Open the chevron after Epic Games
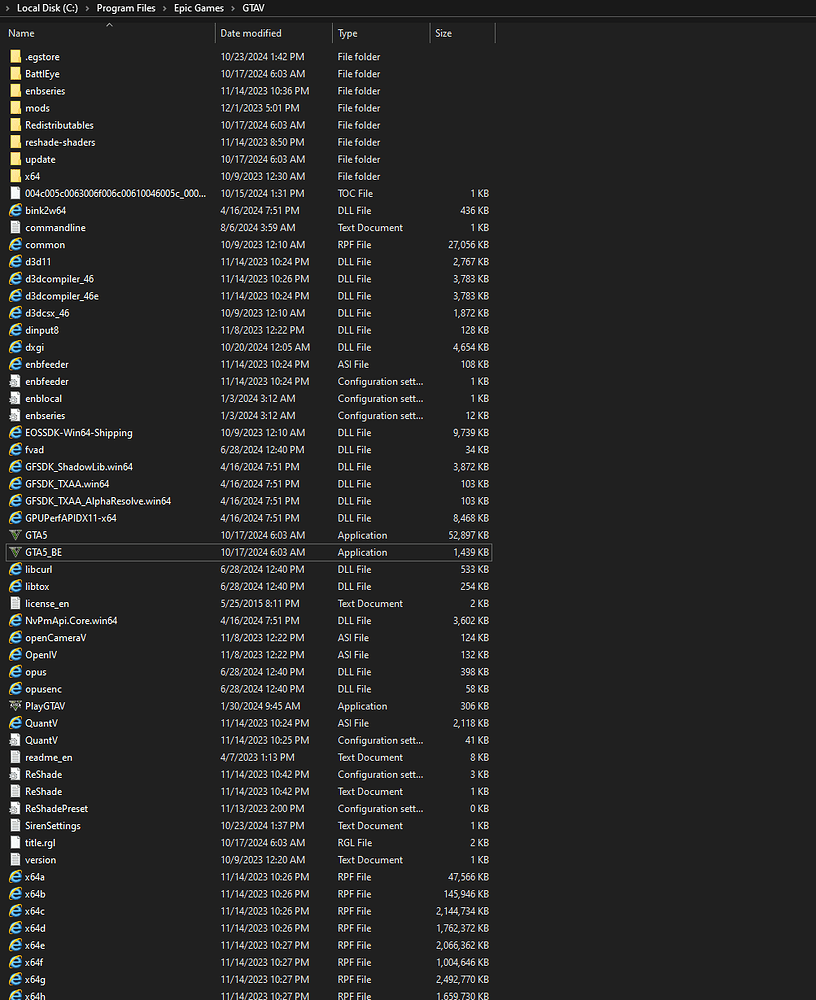Screen dimensions: 816x1000 [233, 8]
